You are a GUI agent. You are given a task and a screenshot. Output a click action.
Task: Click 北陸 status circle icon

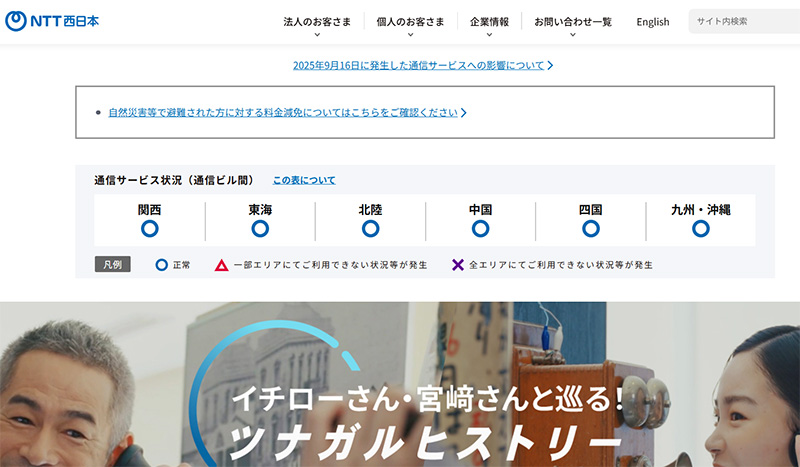tap(370, 229)
